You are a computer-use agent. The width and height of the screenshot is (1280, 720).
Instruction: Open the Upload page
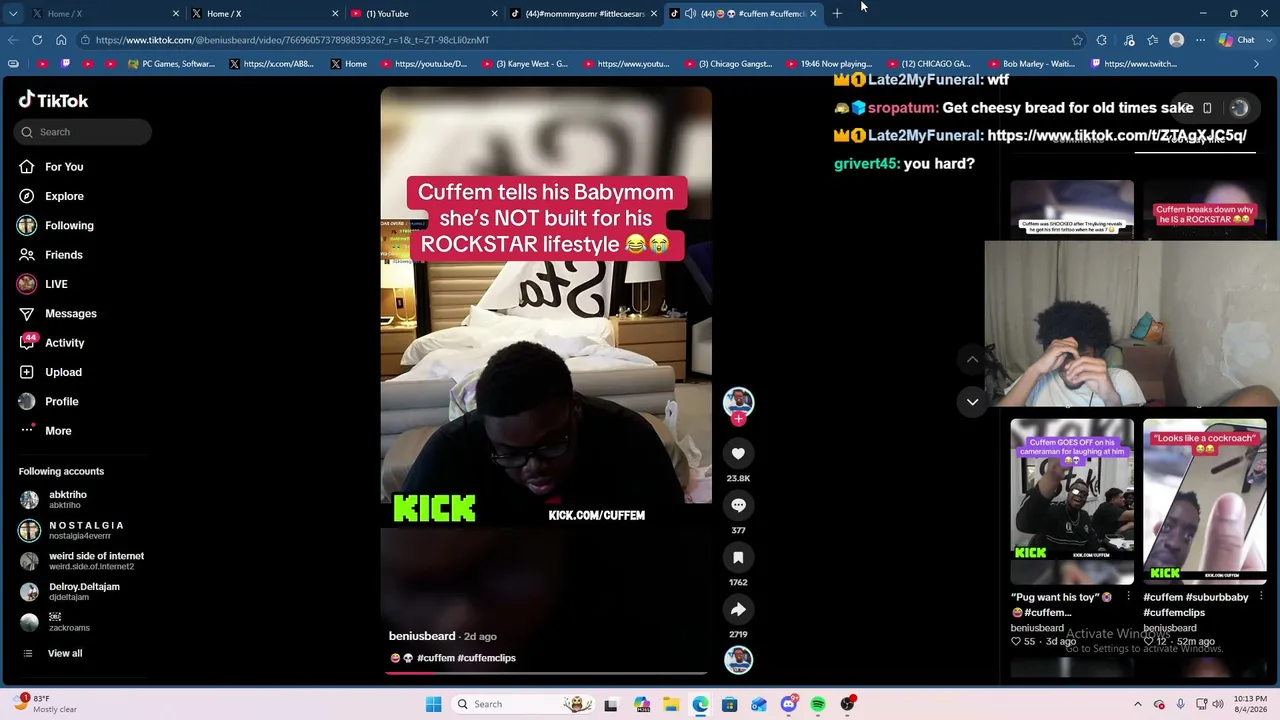63,372
